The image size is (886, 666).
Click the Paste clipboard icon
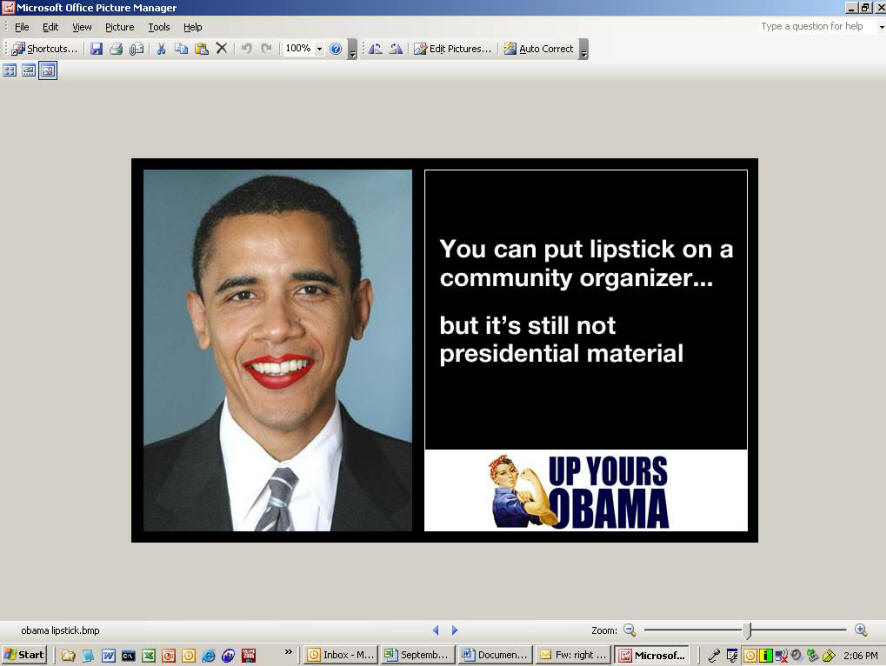click(x=201, y=48)
